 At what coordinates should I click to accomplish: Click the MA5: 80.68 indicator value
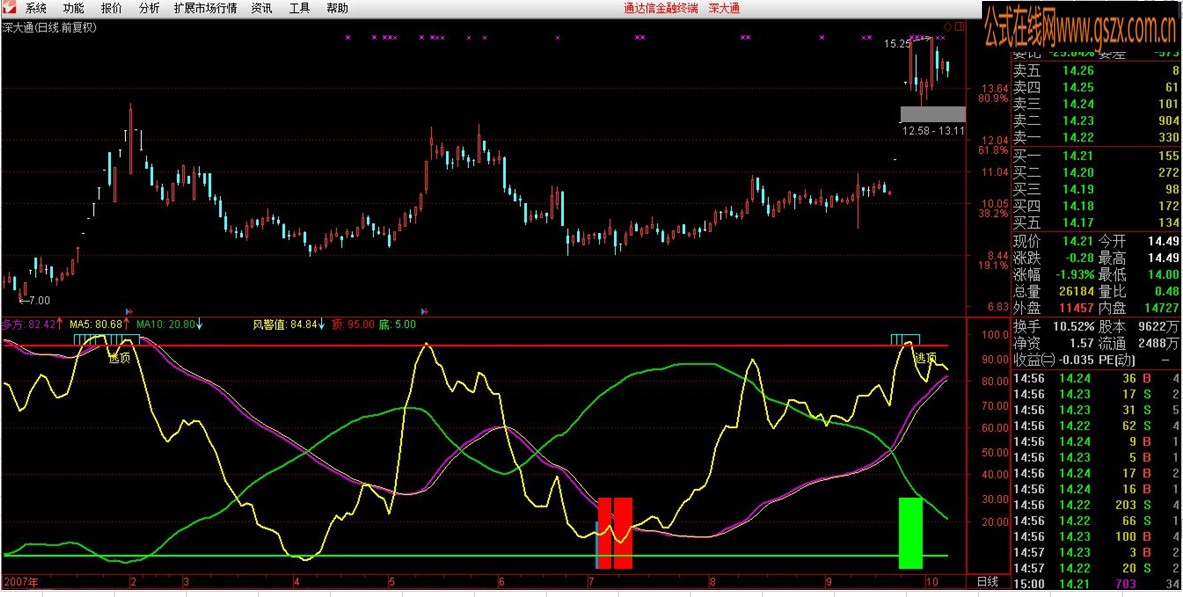click(x=96, y=325)
